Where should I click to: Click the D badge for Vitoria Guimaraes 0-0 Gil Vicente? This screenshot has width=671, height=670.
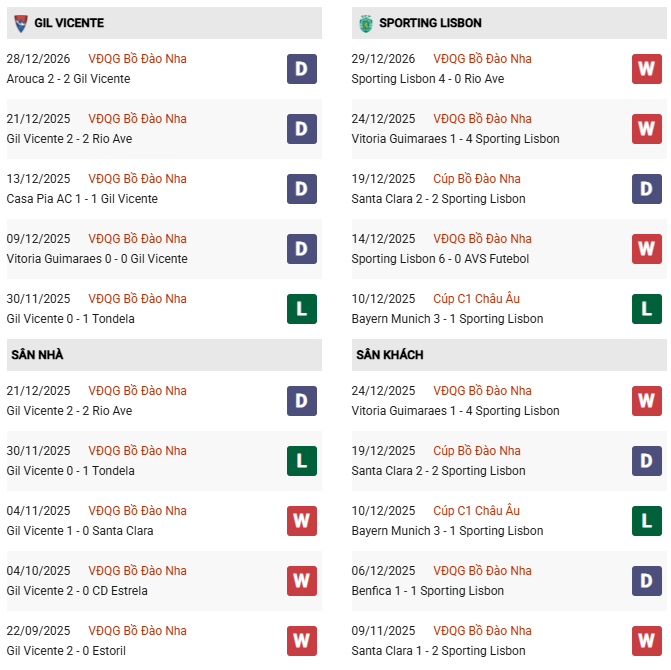[301, 249]
